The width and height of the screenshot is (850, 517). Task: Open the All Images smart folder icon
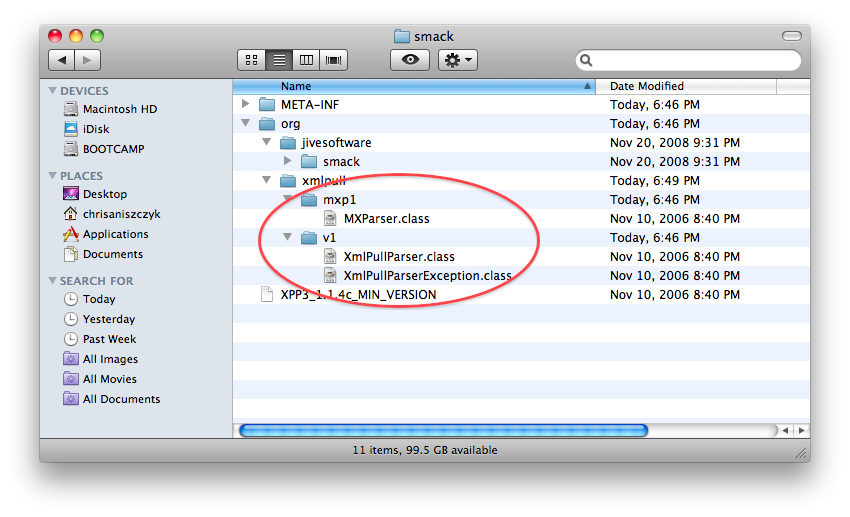(70, 359)
